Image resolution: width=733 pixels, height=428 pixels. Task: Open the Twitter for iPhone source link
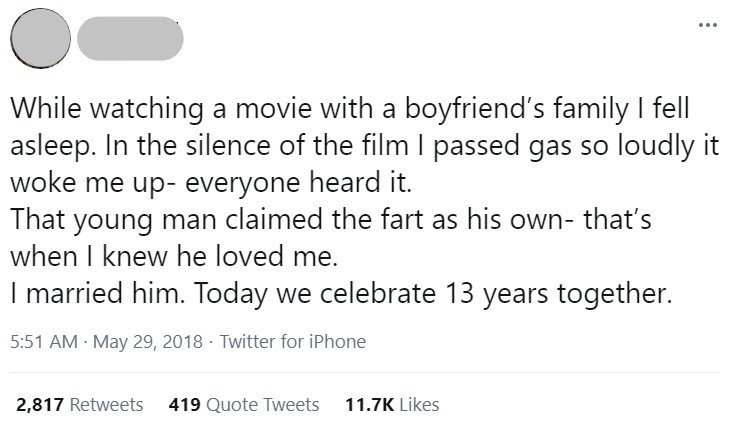click(293, 342)
